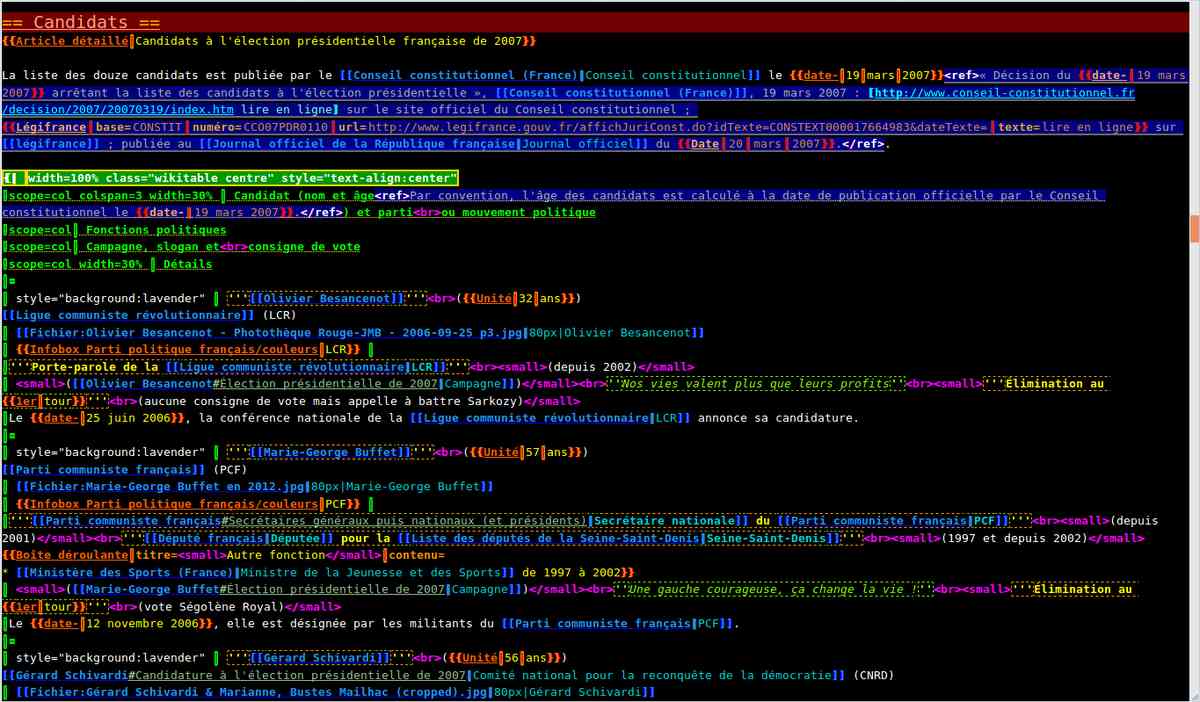The height and width of the screenshot is (702, 1200).
Task: Click the 'Fonctions politiques' column header
Action: point(156,230)
